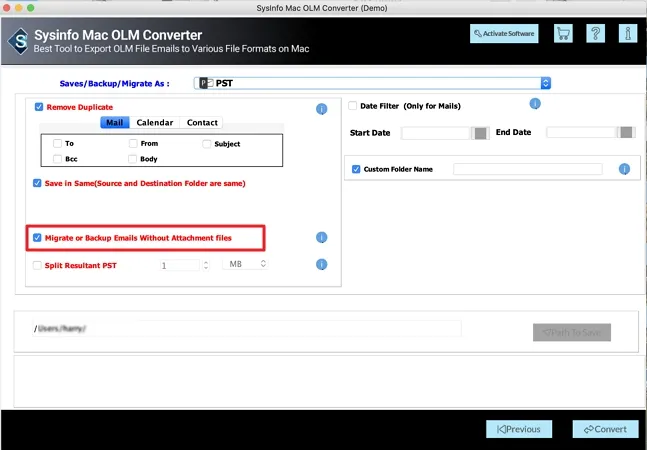Open the question mark help icon
This screenshot has width=647, height=450.
[x=595, y=33]
